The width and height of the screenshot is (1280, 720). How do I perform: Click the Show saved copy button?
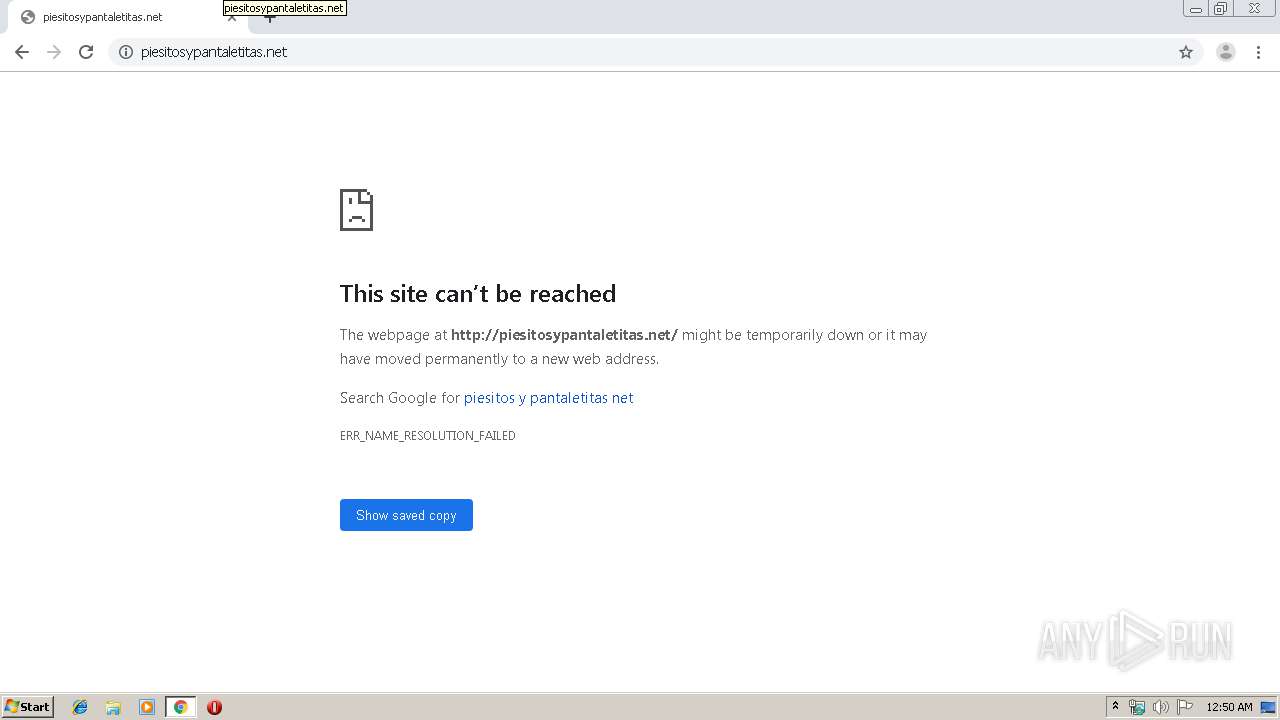pyautogui.click(x=406, y=515)
